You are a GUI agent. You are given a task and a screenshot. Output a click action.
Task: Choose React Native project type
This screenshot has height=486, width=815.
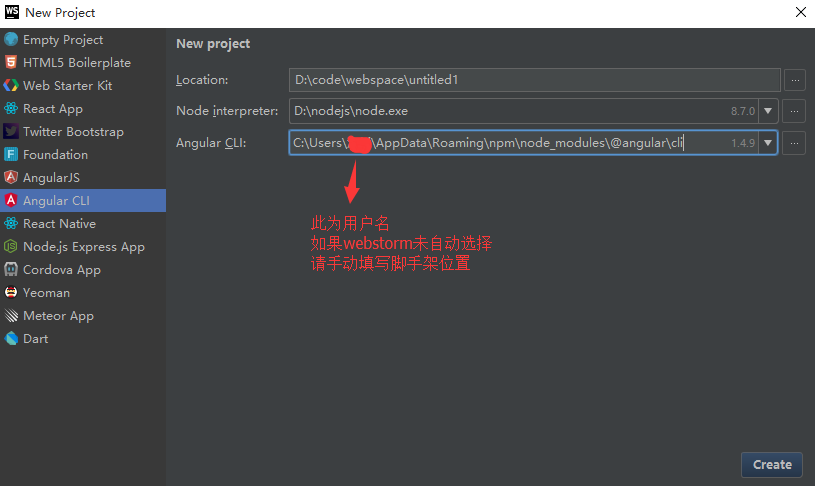[x=83, y=224]
